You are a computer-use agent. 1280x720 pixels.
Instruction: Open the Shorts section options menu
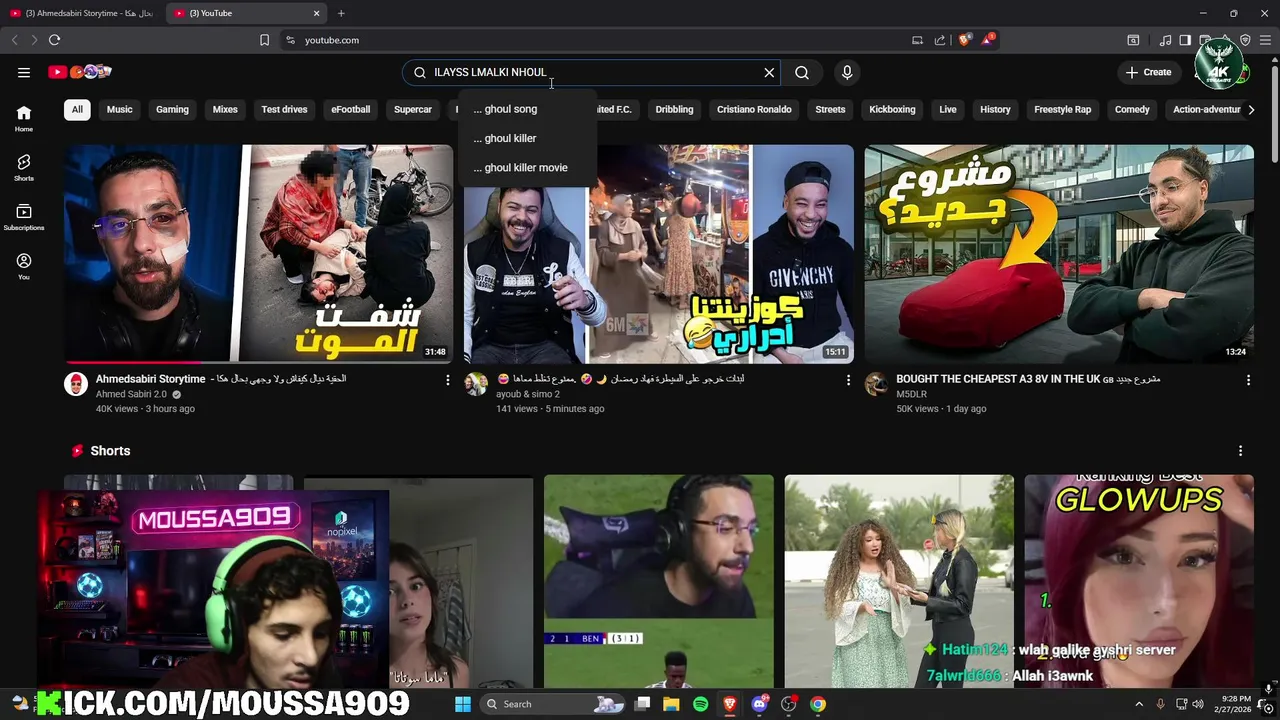pyautogui.click(x=1240, y=451)
